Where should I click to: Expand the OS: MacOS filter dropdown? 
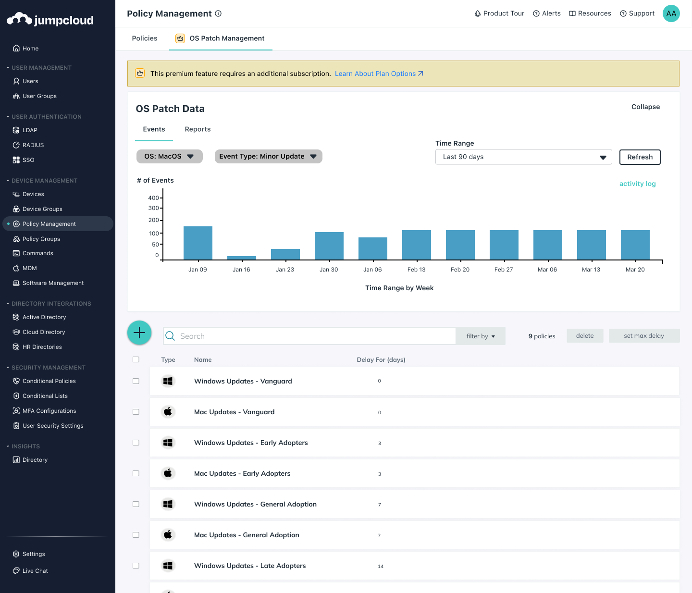(169, 156)
